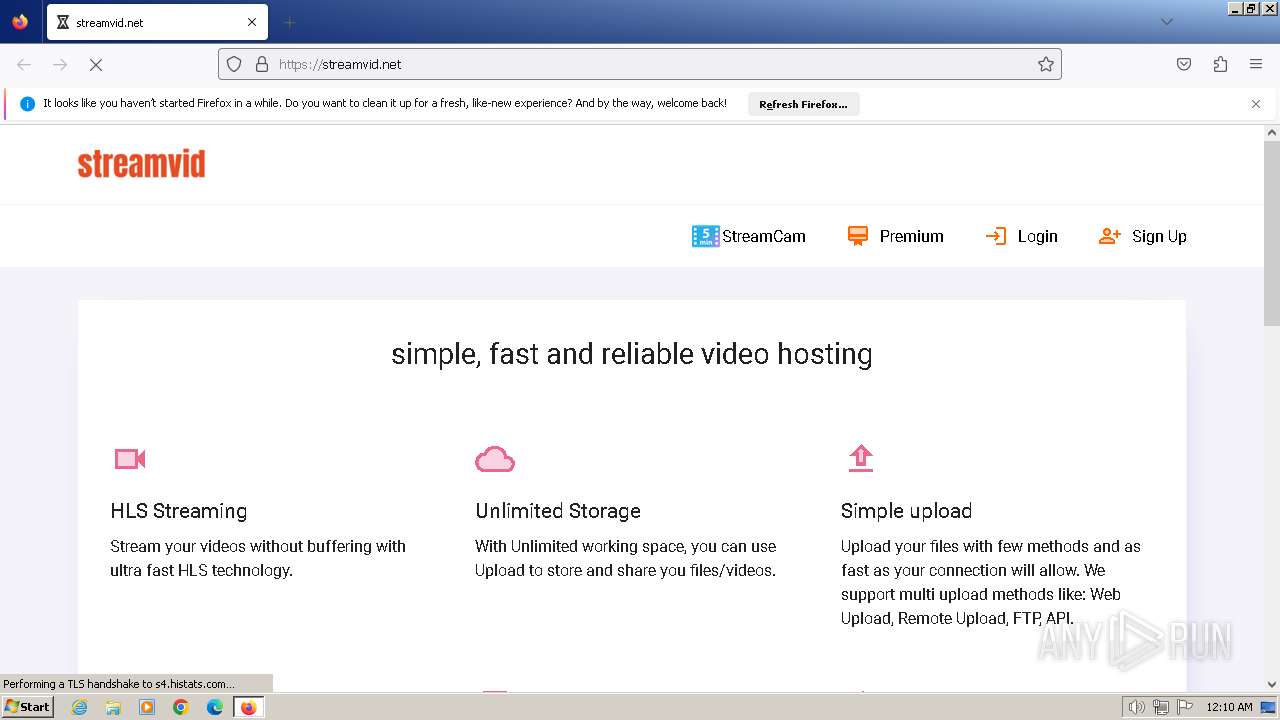The height and width of the screenshot is (720, 1280).
Task: Dismiss the Firefox refresh notification bar
Action: [1256, 104]
